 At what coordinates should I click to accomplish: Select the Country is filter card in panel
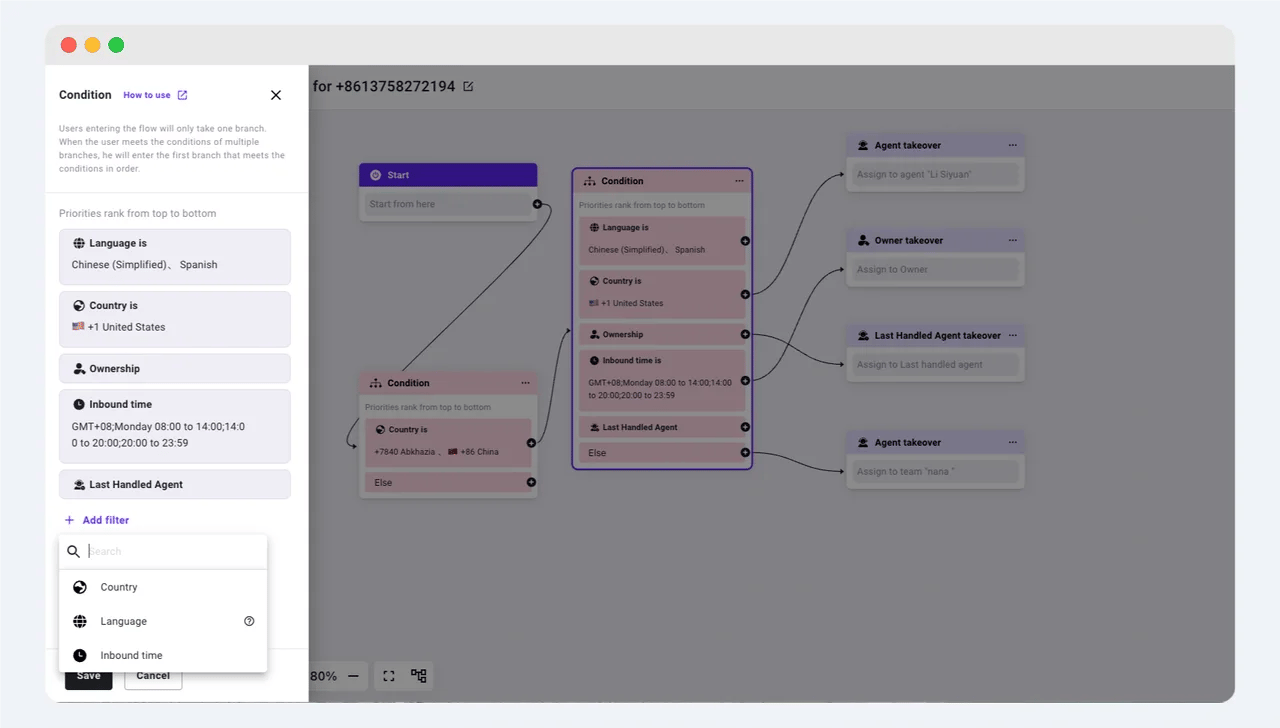[x=175, y=319]
